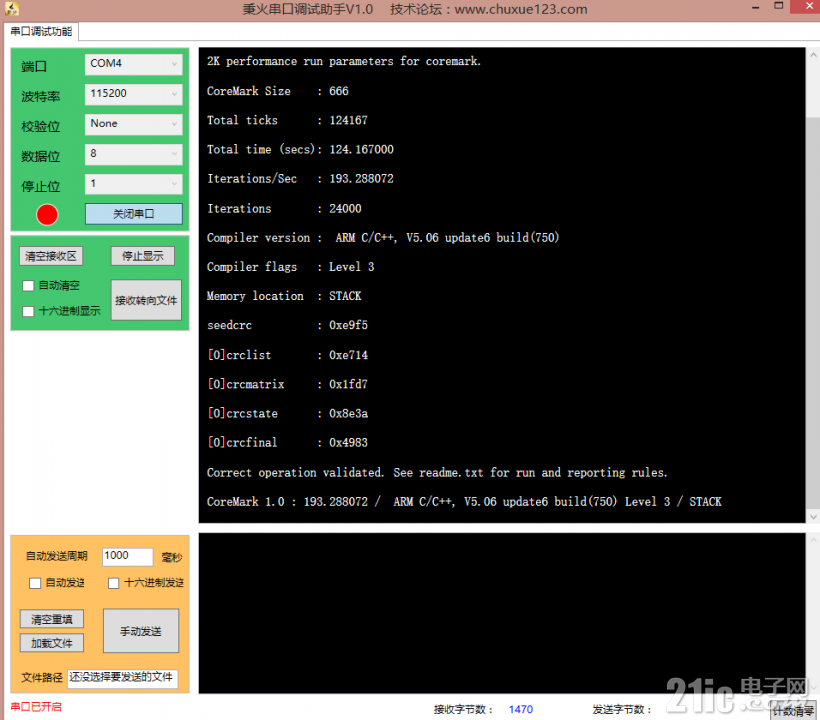820x720 pixels.
Task: Click inside the black send text area
Action: pyautogui.click(x=502, y=613)
